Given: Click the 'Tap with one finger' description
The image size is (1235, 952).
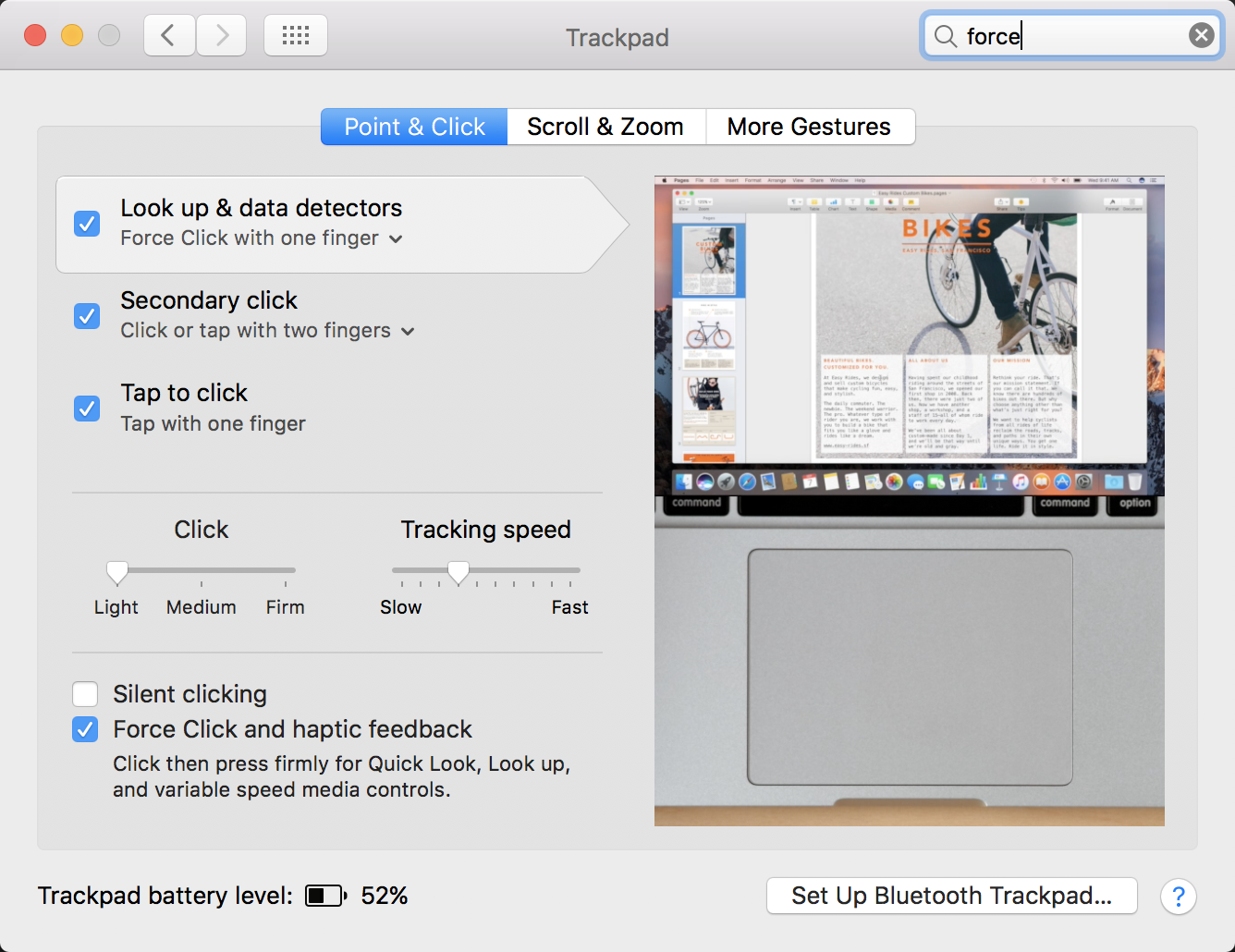Looking at the screenshot, I should click(214, 423).
